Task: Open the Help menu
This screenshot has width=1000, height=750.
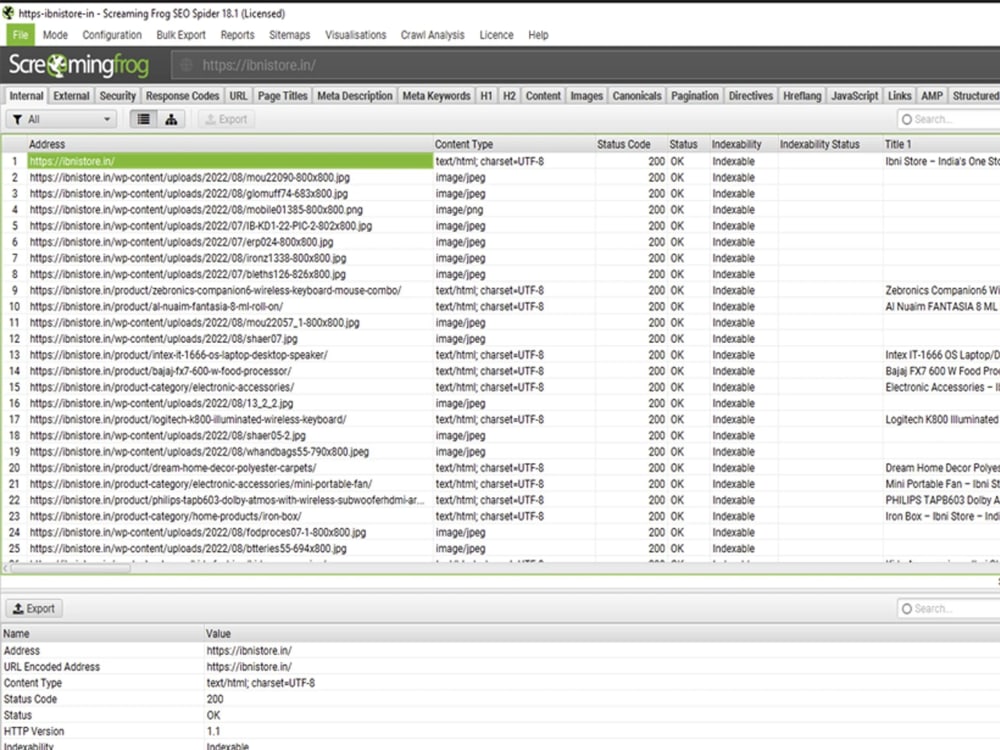Action: (538, 35)
